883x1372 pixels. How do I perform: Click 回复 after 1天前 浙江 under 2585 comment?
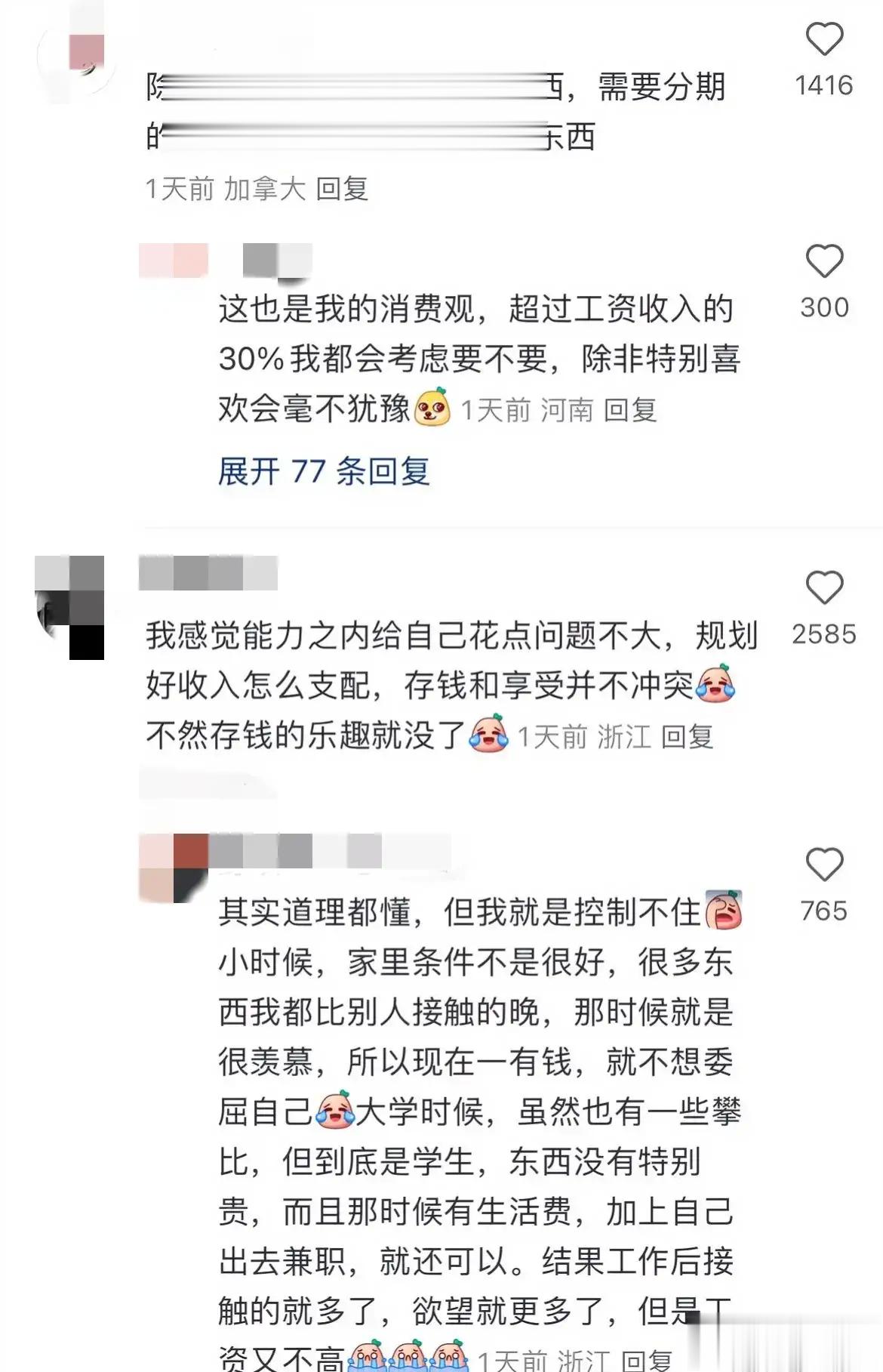tap(688, 736)
